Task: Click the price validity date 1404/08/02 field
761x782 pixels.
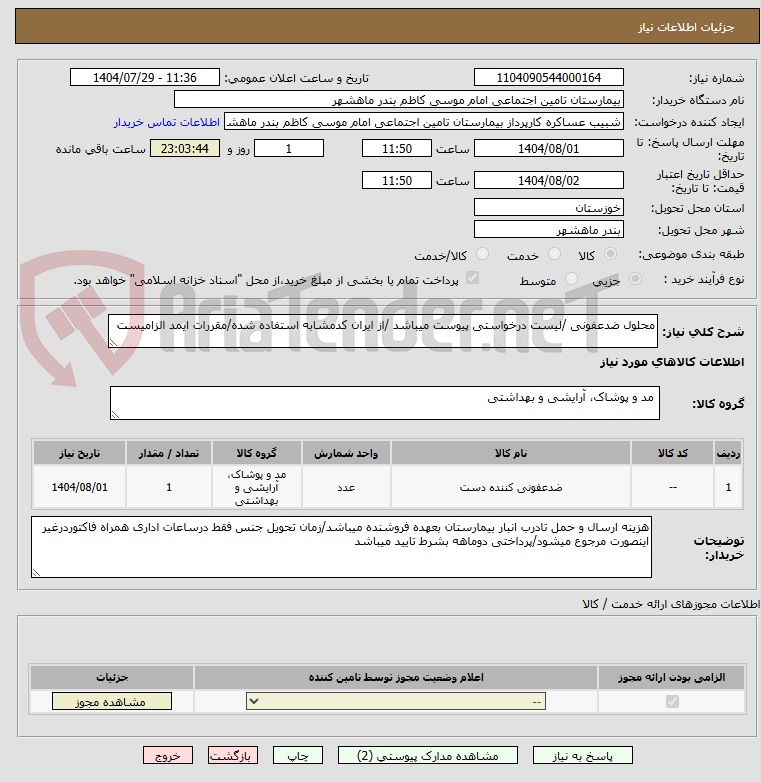Action: pos(549,181)
